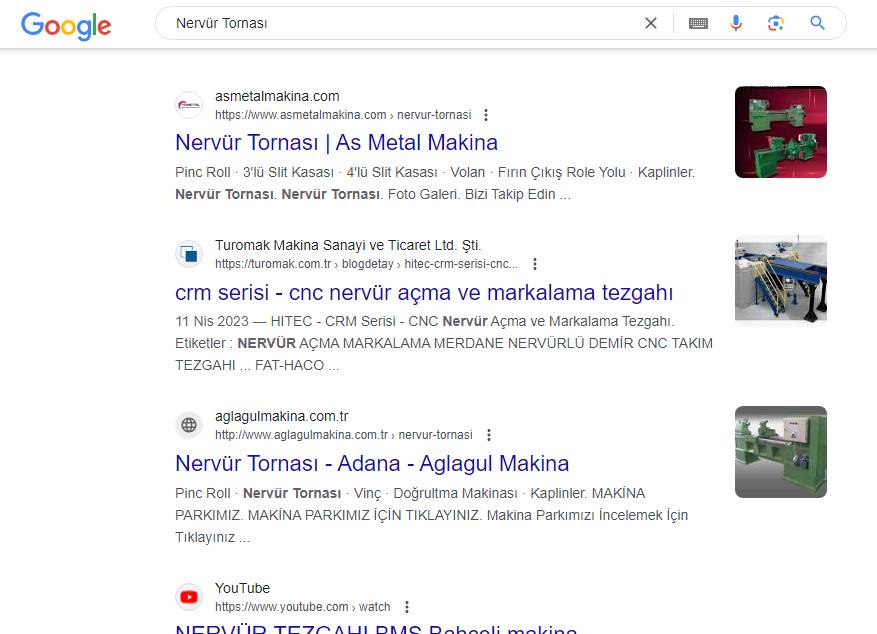Open "Nervür Tornası - Adana - Aglagul Makina"
The height and width of the screenshot is (634, 877).
click(x=372, y=464)
